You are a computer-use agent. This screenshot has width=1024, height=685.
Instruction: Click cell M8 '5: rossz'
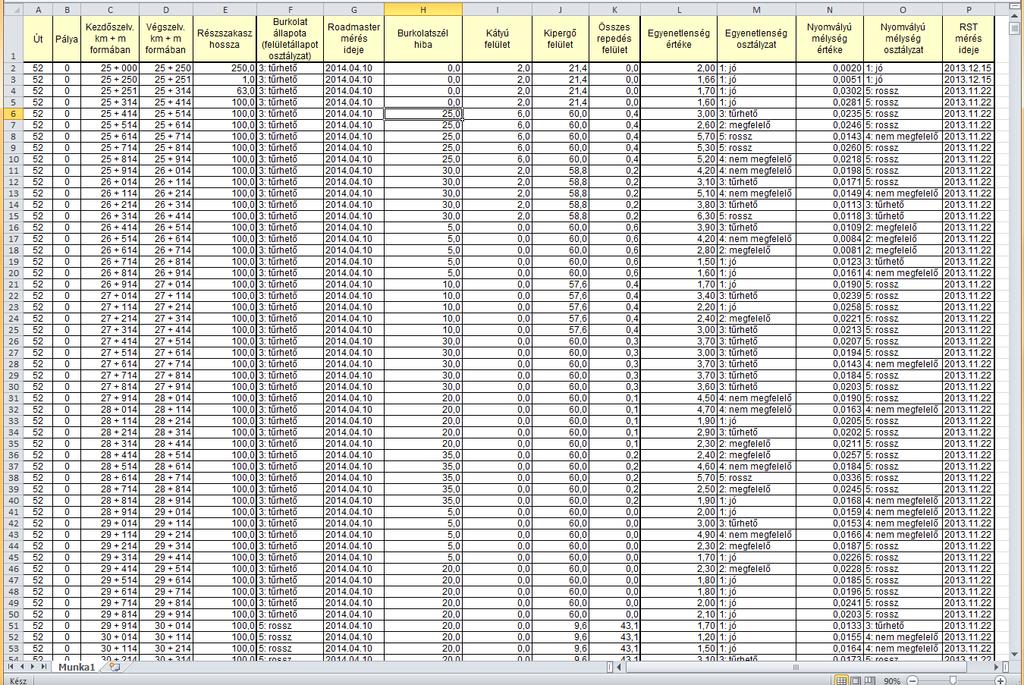click(x=756, y=136)
